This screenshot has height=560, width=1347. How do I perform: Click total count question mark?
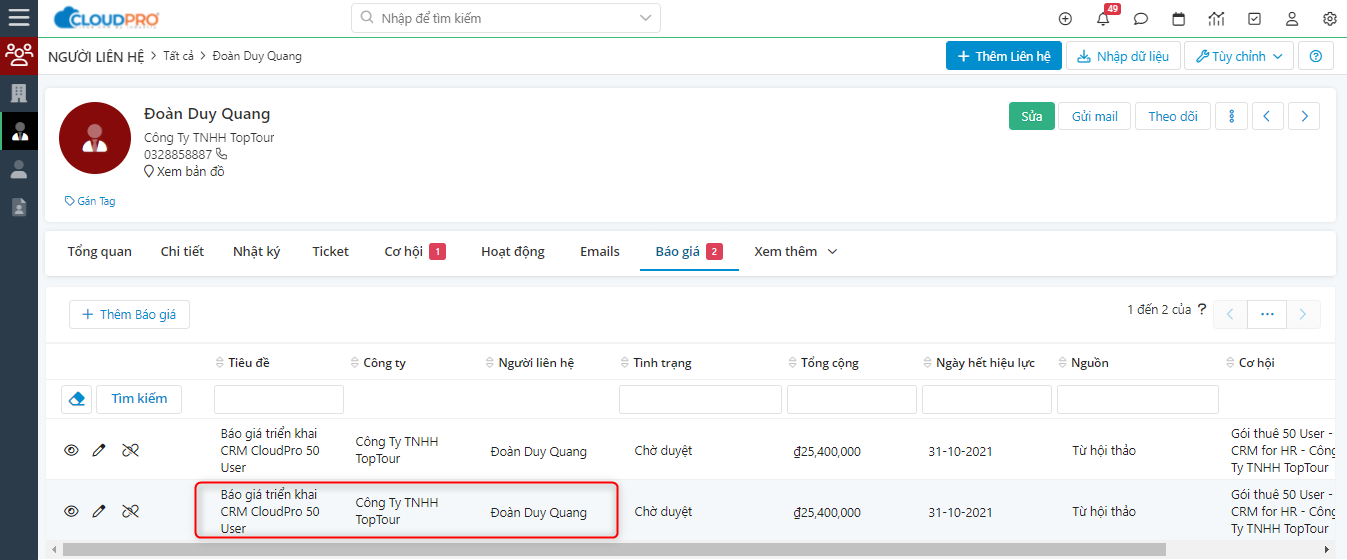(x=1201, y=310)
